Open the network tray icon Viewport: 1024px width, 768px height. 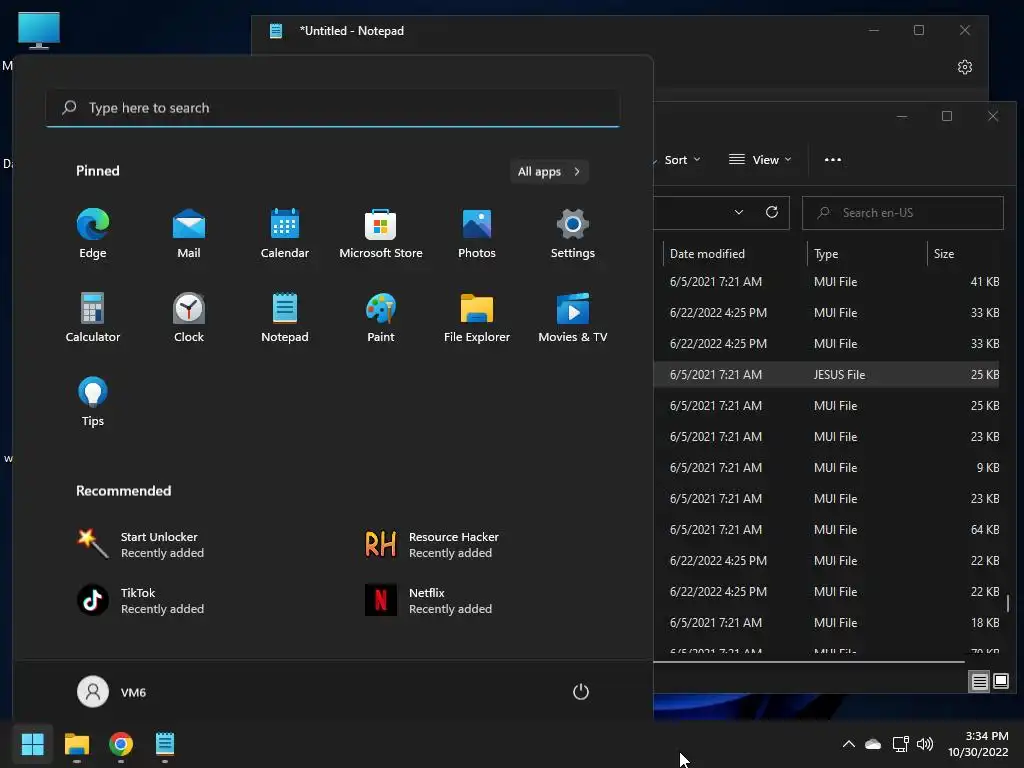[901, 744]
